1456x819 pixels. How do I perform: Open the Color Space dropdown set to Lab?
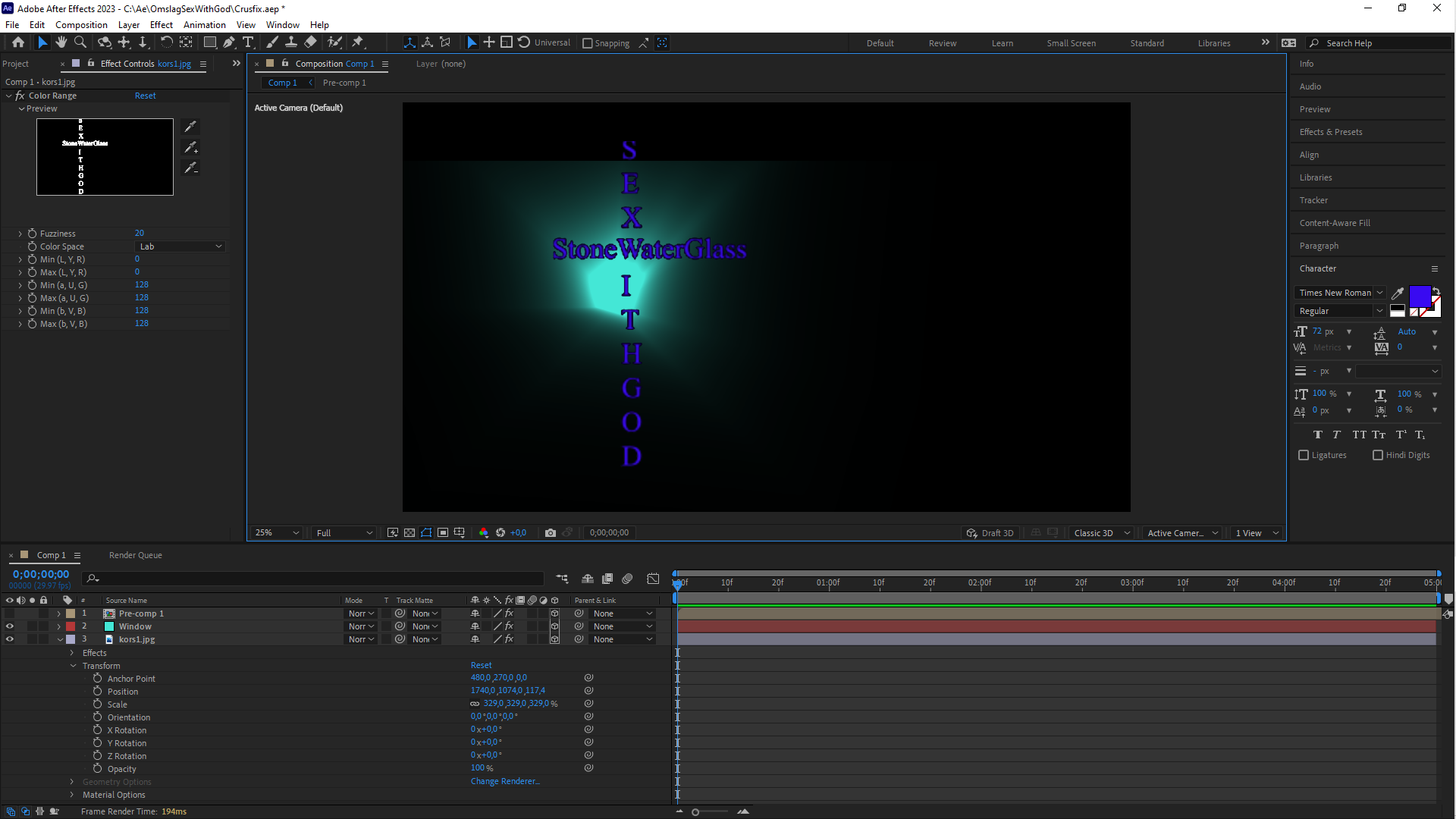coord(180,246)
